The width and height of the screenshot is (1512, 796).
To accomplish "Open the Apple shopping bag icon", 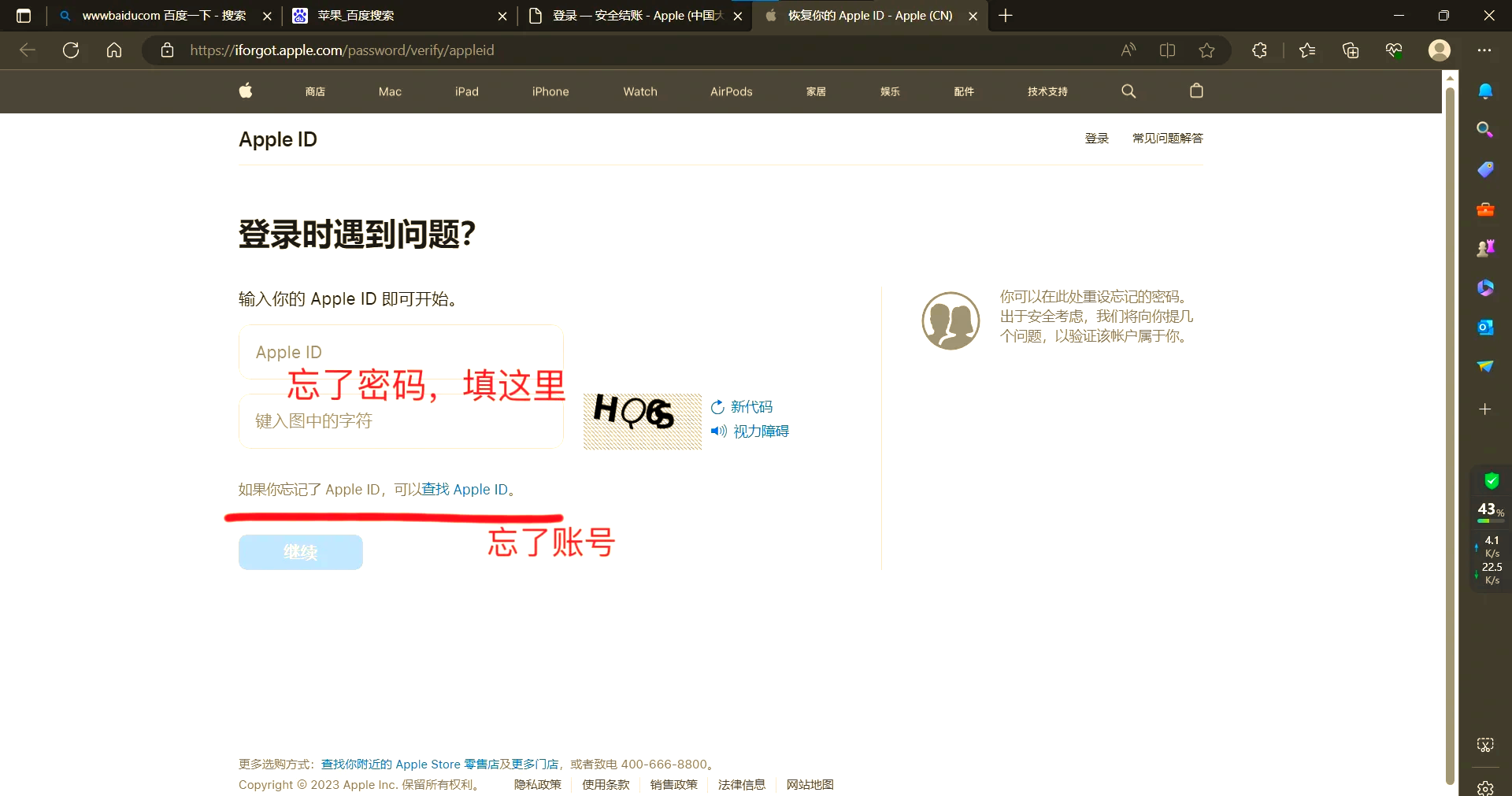I will pos(1196,91).
